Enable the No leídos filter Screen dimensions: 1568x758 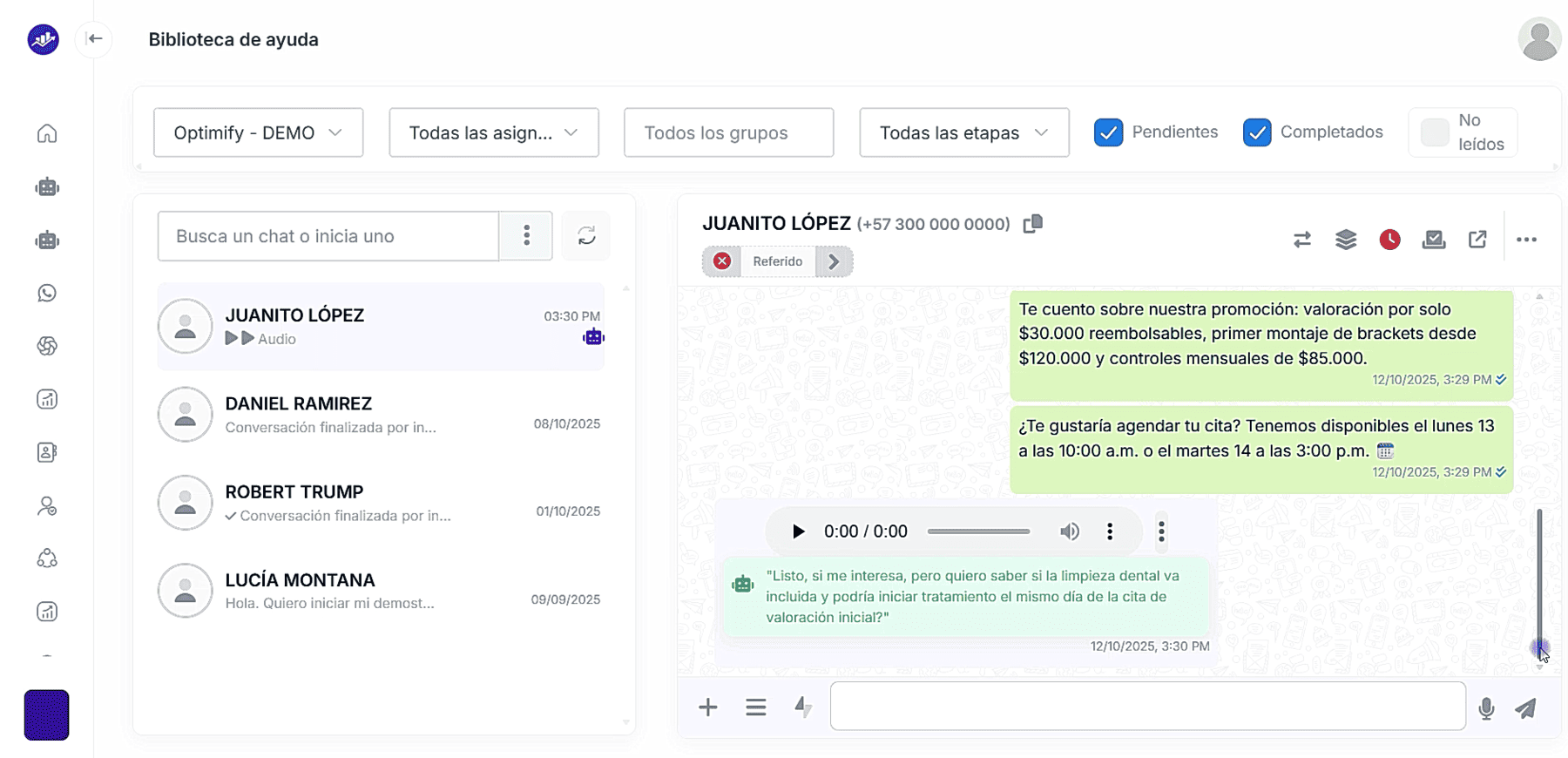[1434, 132]
